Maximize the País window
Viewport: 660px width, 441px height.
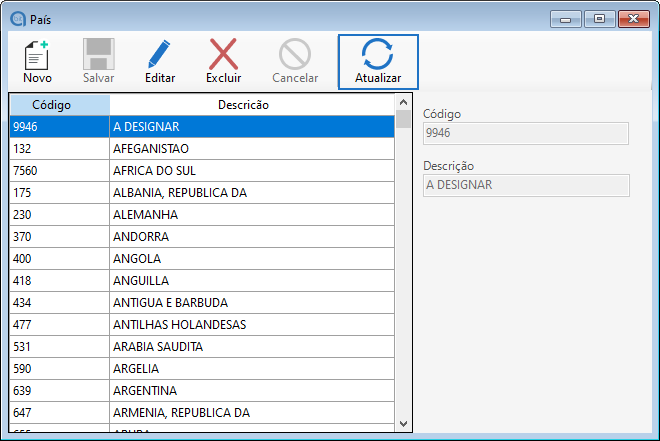click(599, 18)
